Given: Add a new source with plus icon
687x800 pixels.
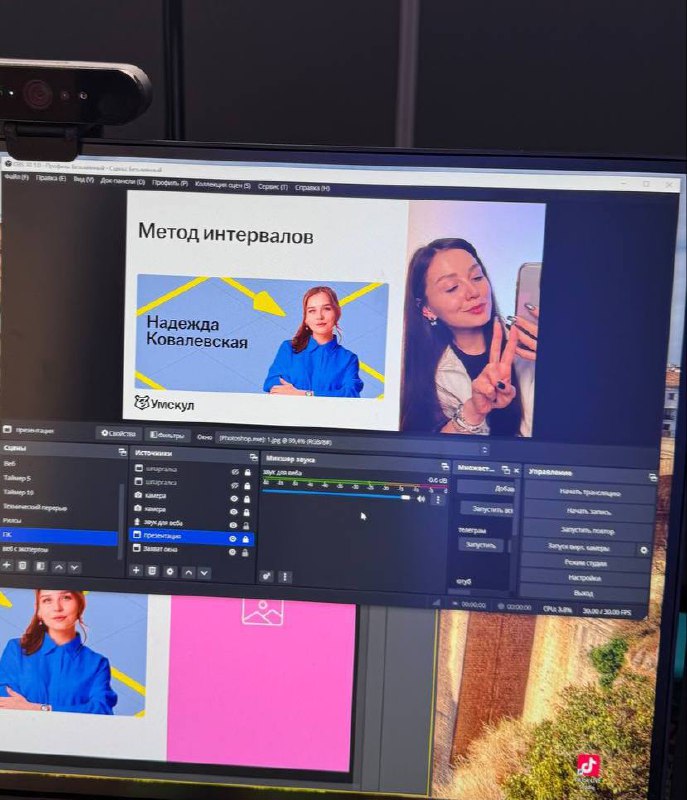Looking at the screenshot, I should [x=136, y=570].
